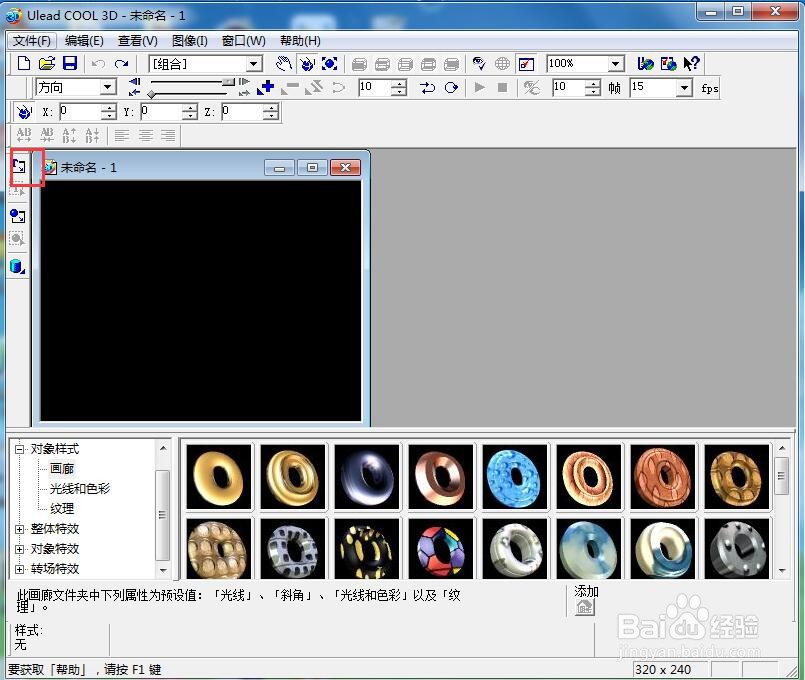Click the Insert Geometric Object cylinder tool
805x680 pixels.
18,266
